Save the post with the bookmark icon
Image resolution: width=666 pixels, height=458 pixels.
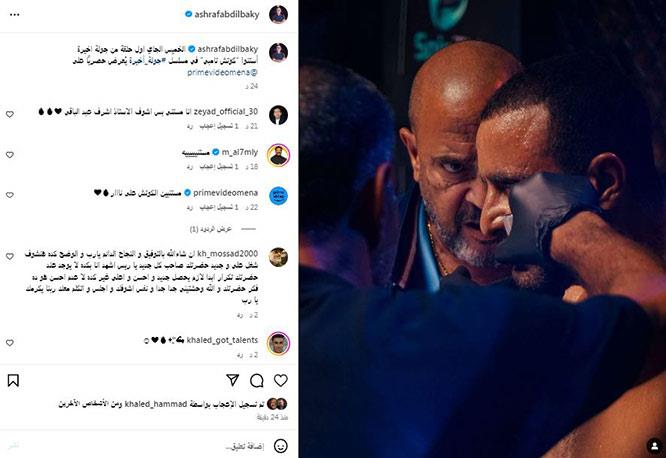[13, 380]
